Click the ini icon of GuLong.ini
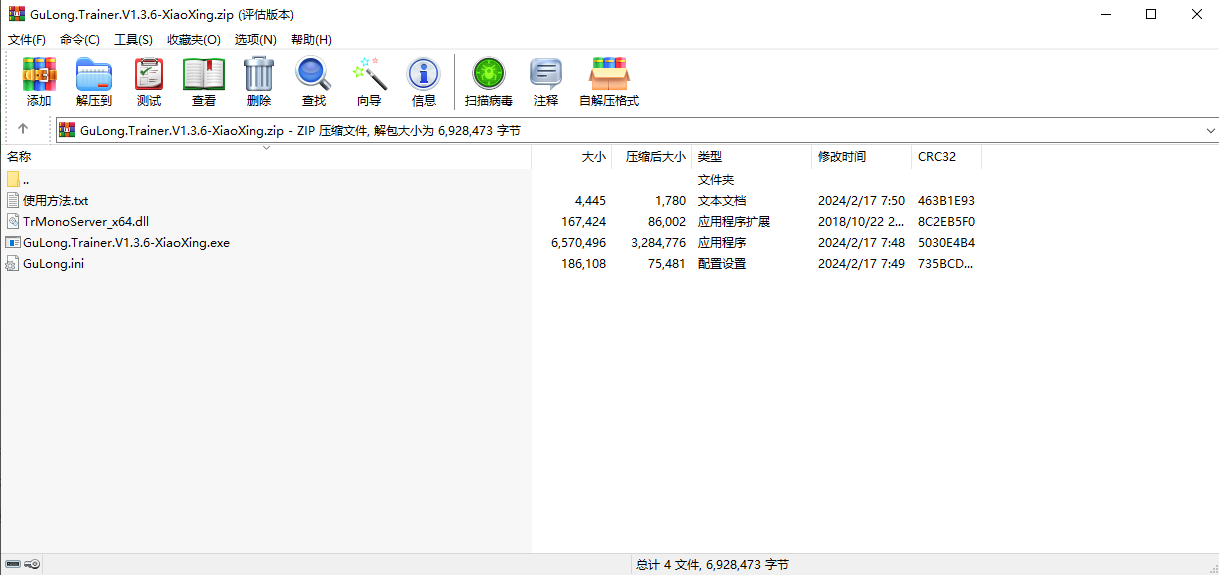The height and width of the screenshot is (575, 1219). [x=13, y=264]
